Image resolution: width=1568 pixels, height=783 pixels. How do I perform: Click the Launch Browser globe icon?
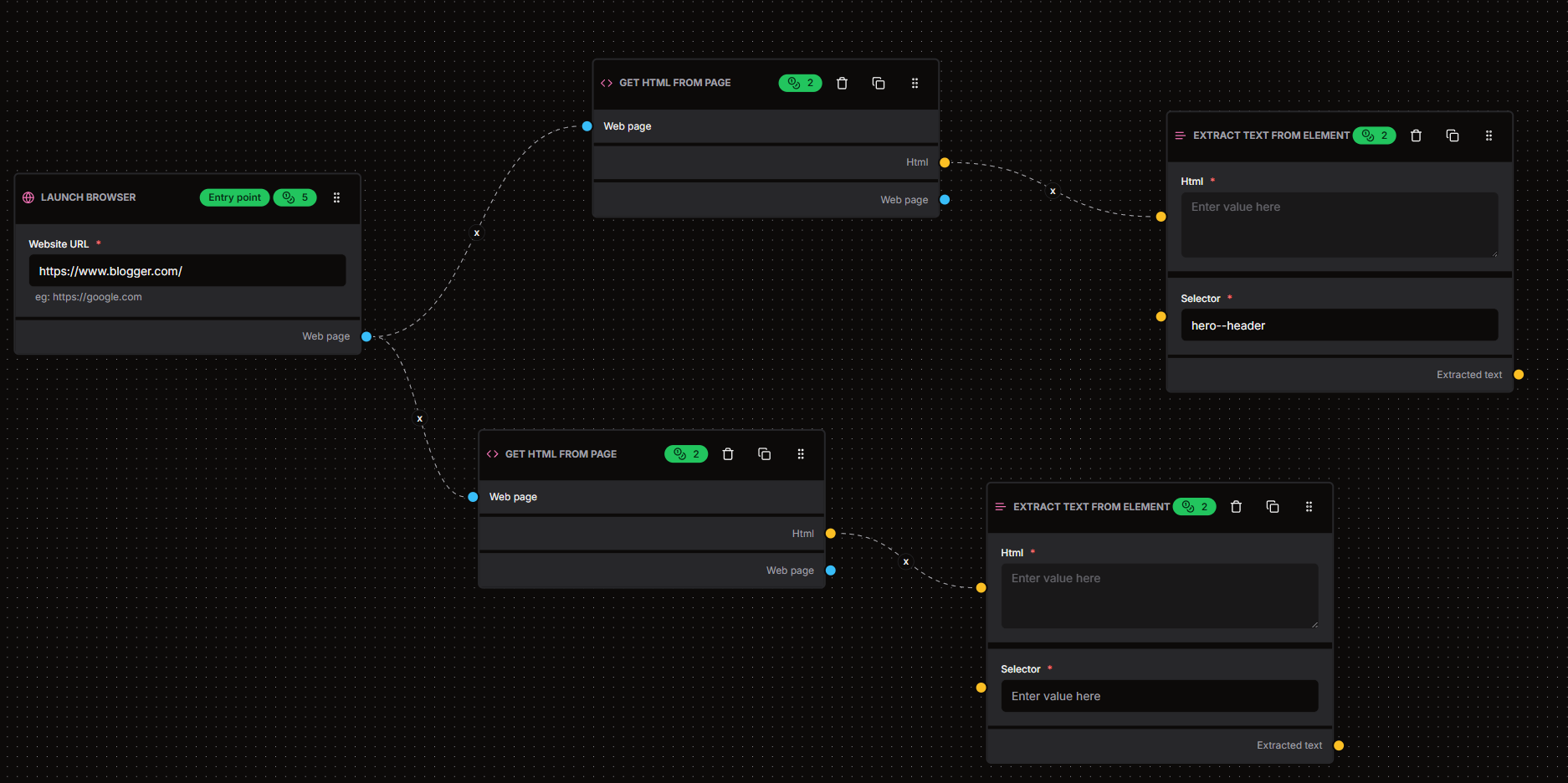click(28, 197)
